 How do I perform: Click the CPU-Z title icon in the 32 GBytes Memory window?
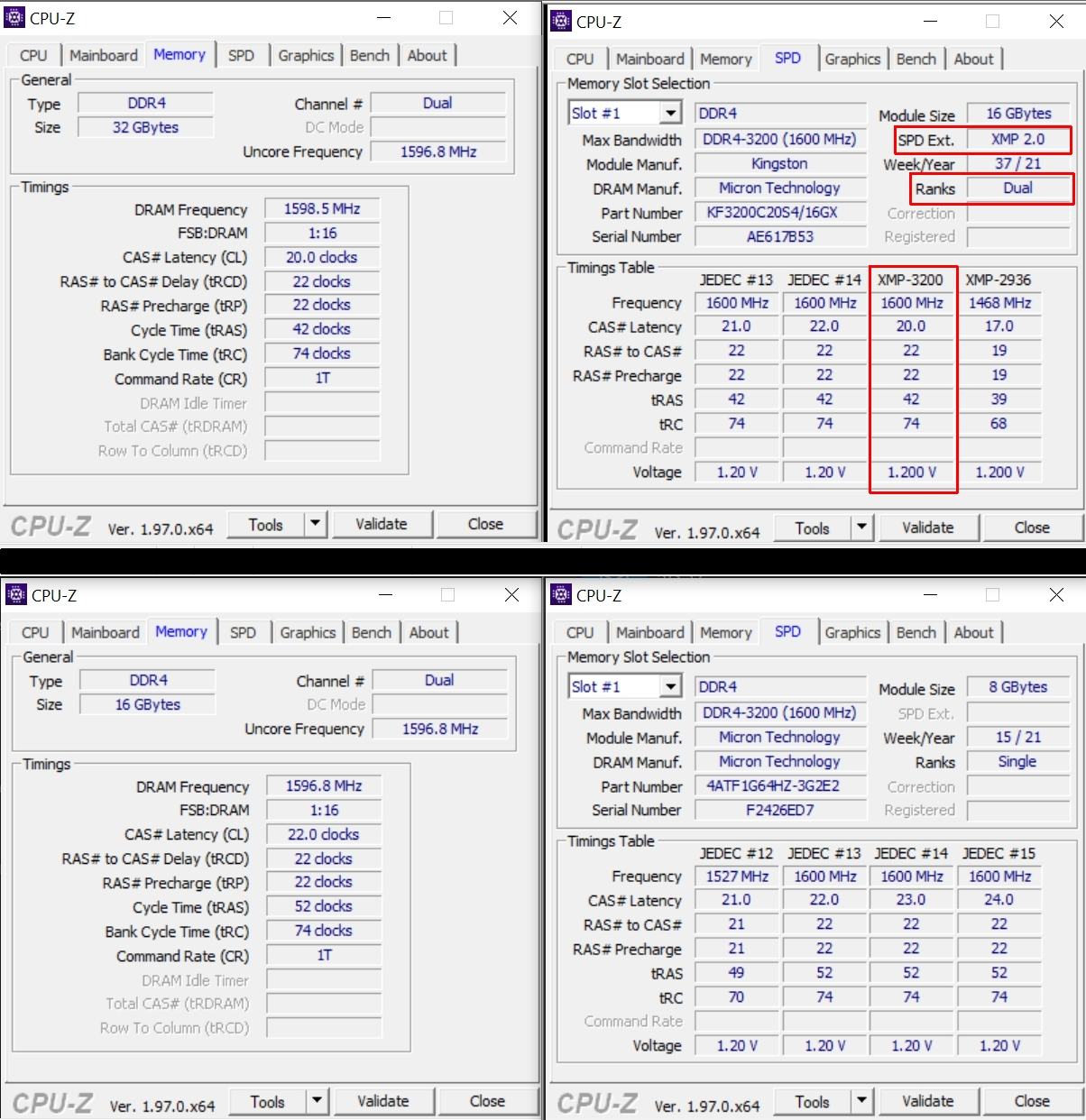[x=15, y=18]
